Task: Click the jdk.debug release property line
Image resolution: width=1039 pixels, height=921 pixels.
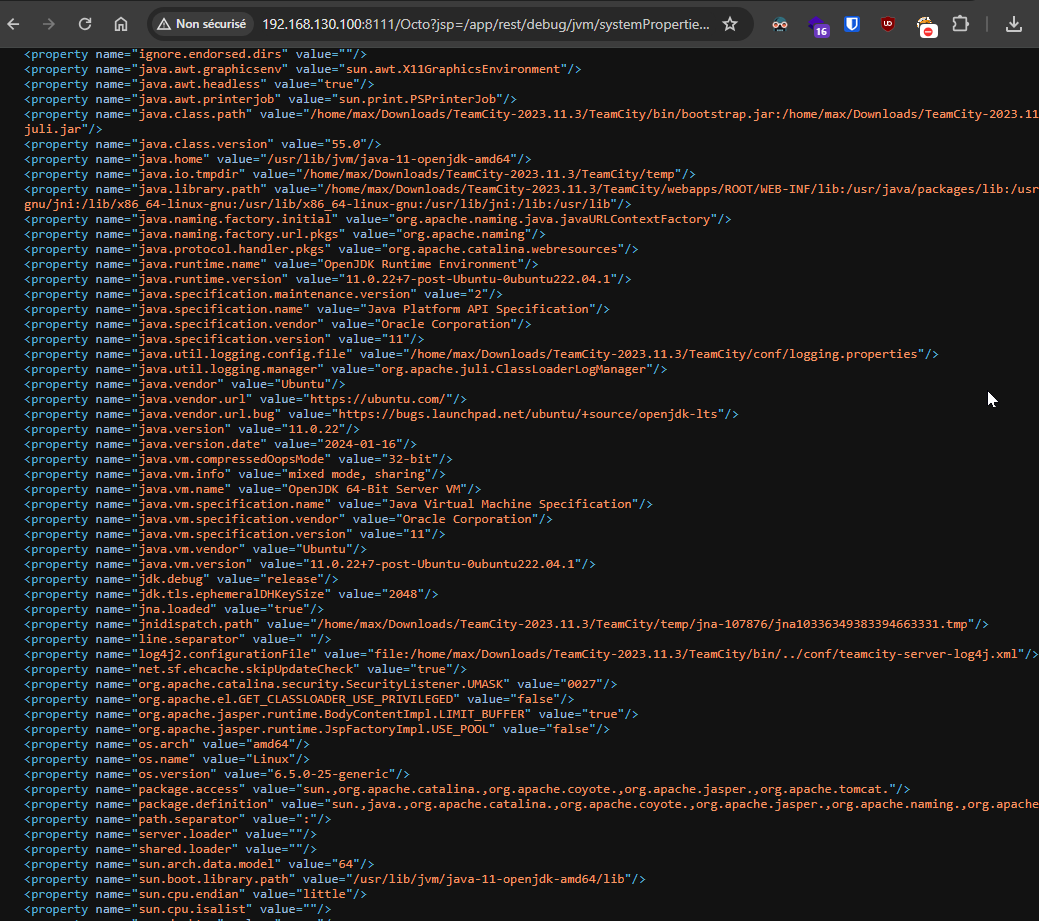Action: pyautogui.click(x=182, y=579)
